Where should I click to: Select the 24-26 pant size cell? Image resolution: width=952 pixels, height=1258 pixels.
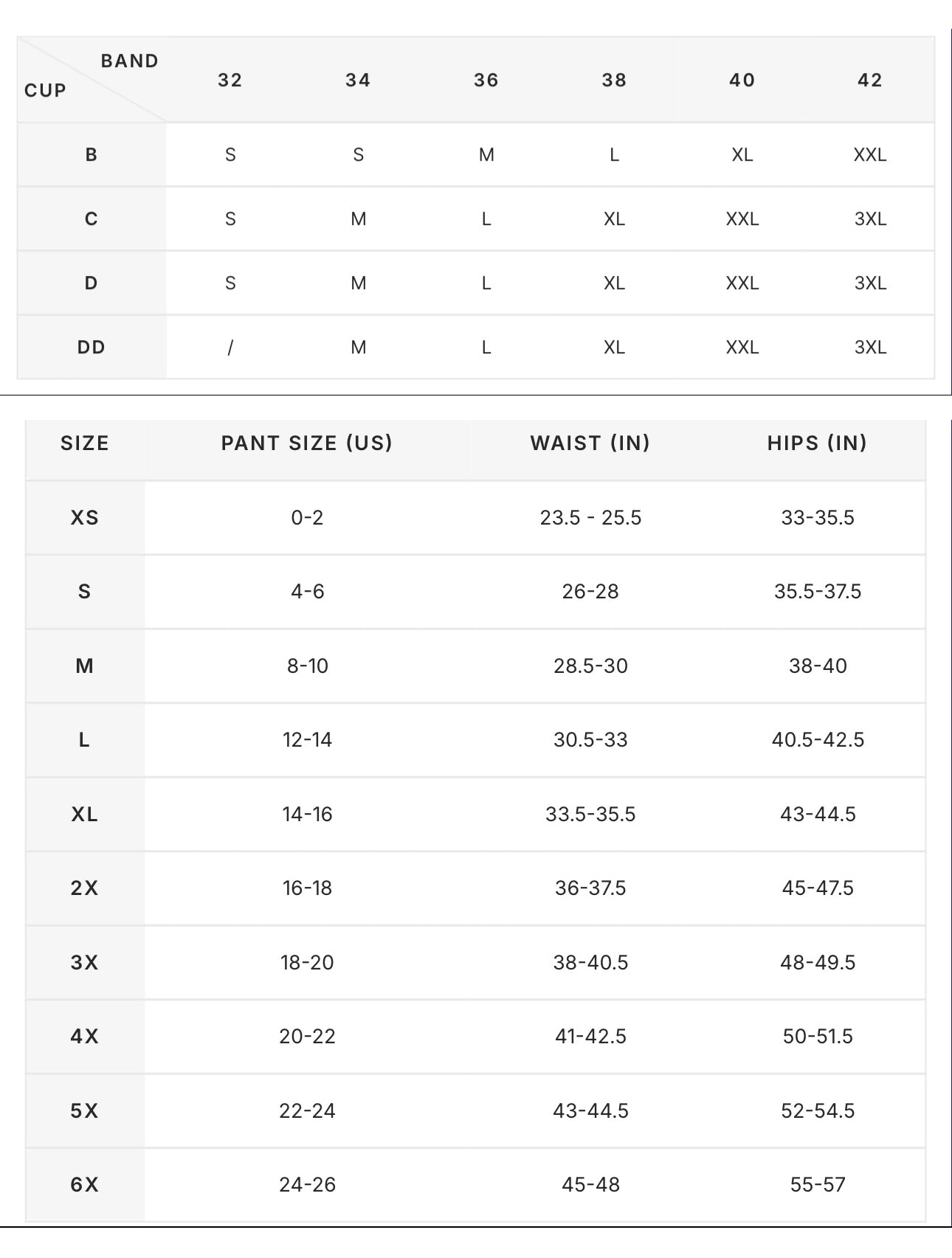click(x=307, y=1185)
